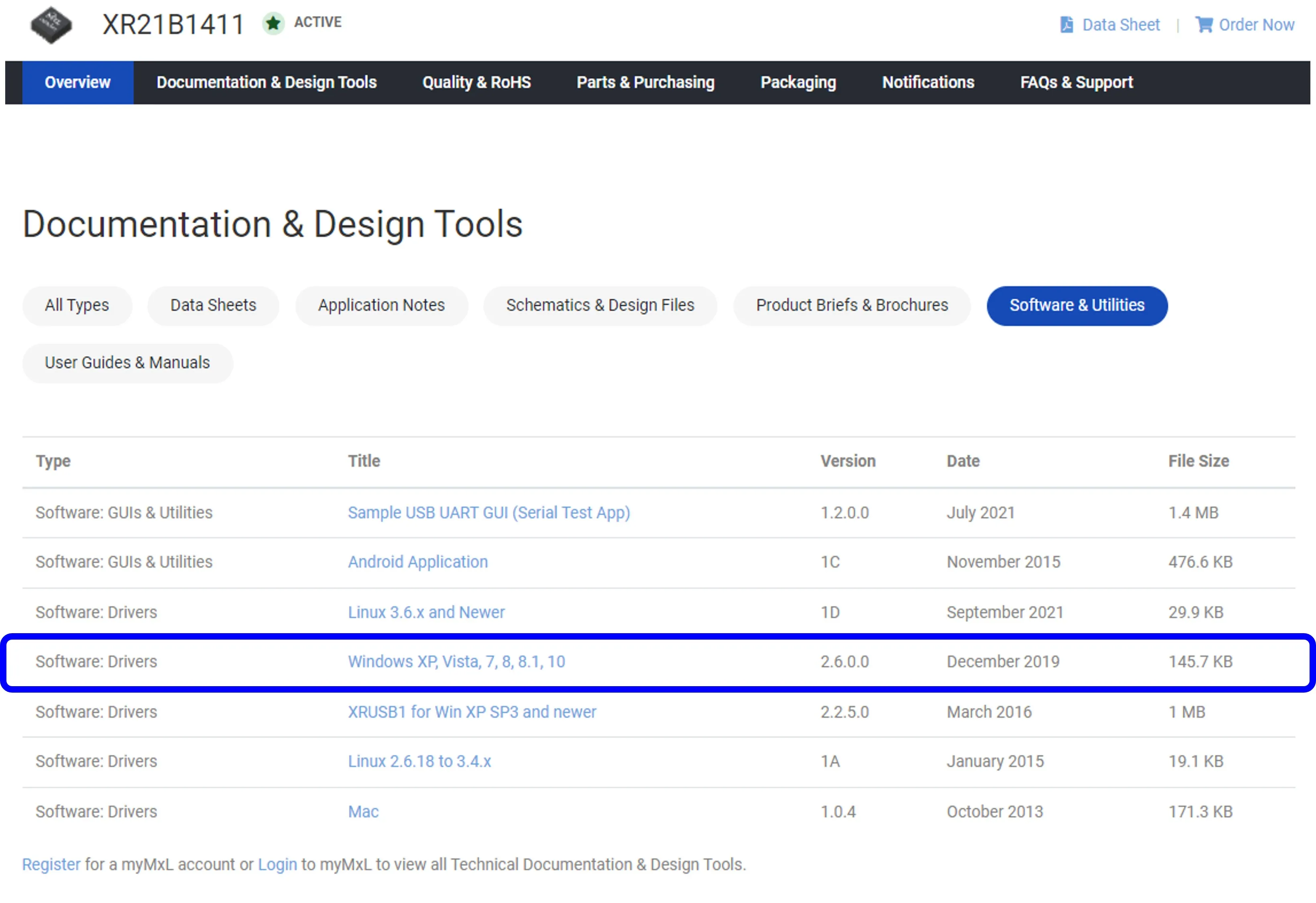Click the Order Now shopping cart icon
Image resolution: width=1316 pixels, height=903 pixels.
point(1204,25)
